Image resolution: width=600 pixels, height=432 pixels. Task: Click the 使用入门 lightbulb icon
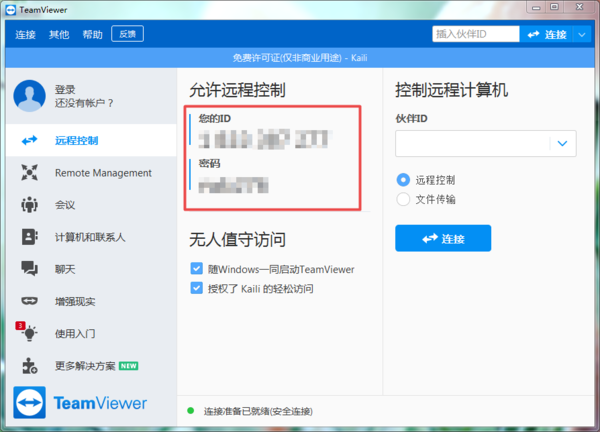pos(29,333)
